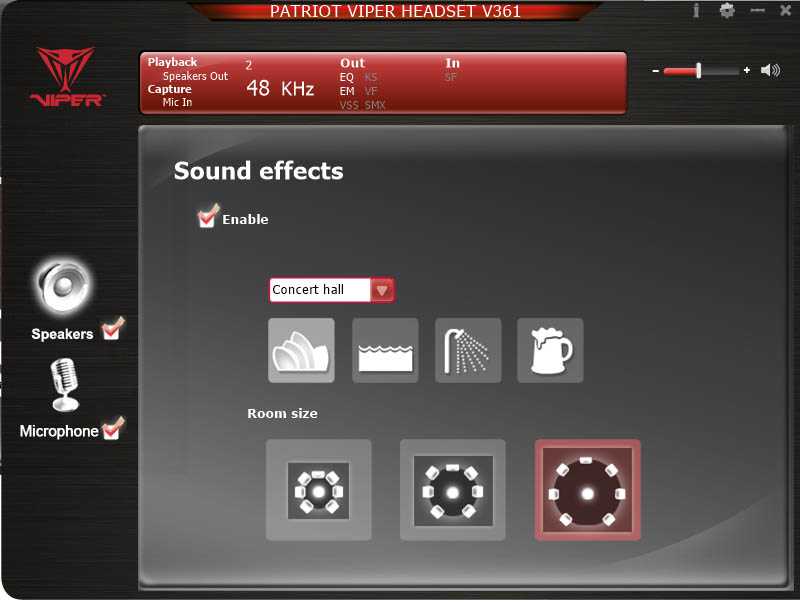800x600 pixels.
Task: Mute the volume speaker icon
Action: tap(770, 70)
